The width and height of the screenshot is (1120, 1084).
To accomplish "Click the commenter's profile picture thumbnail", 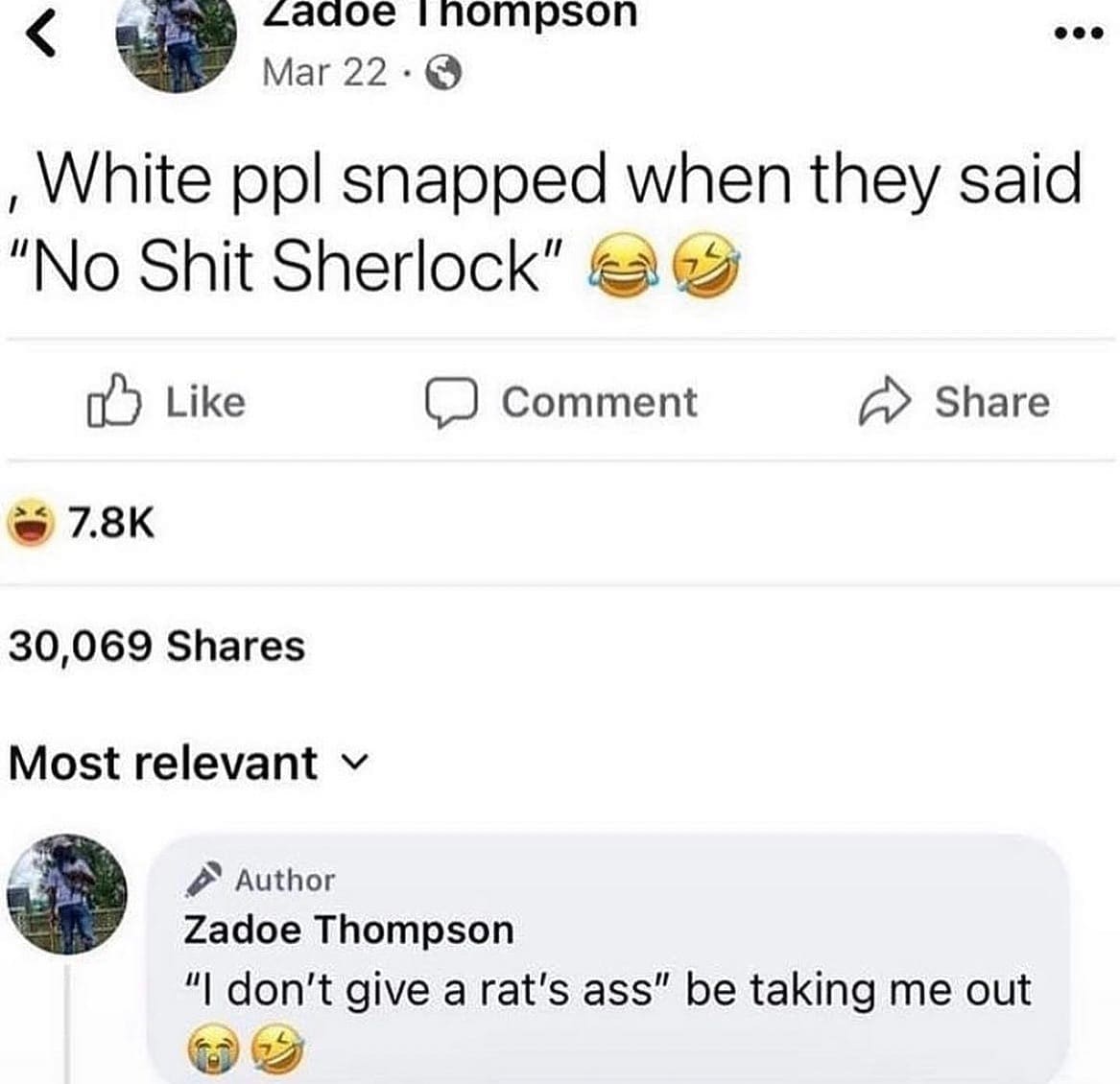I will point(67,894).
